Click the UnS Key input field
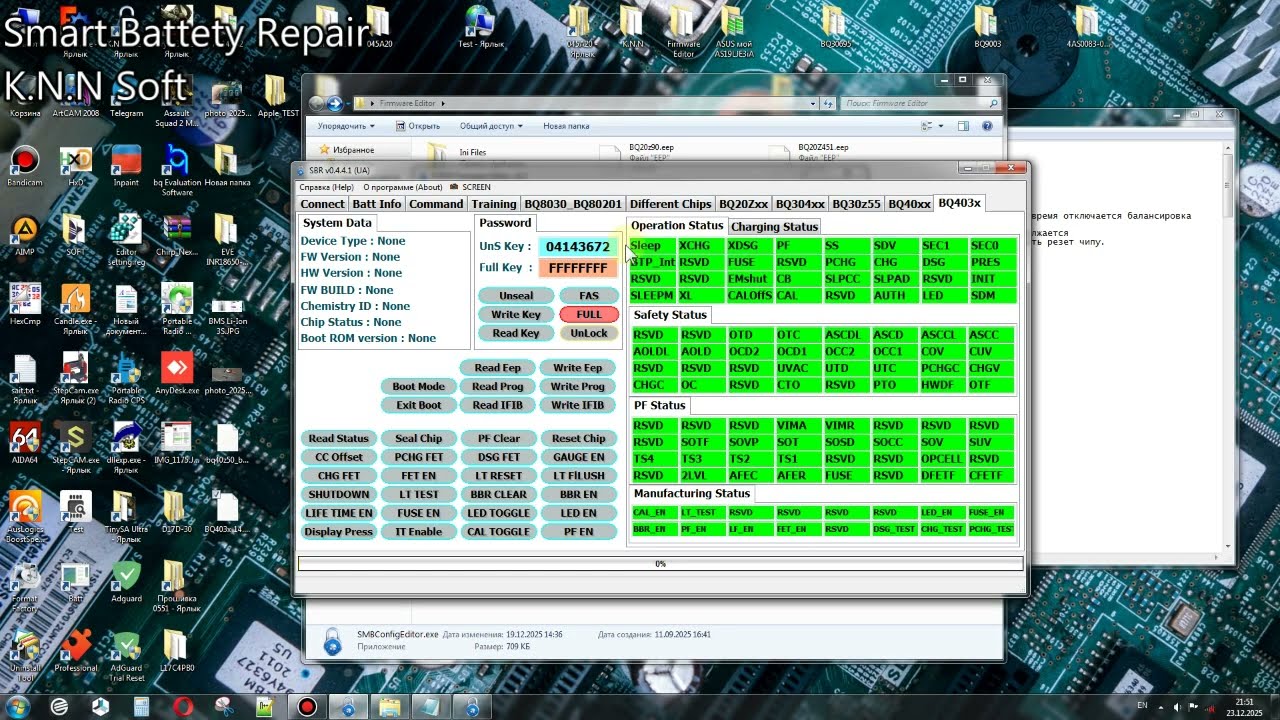The height and width of the screenshot is (720, 1280). (578, 247)
